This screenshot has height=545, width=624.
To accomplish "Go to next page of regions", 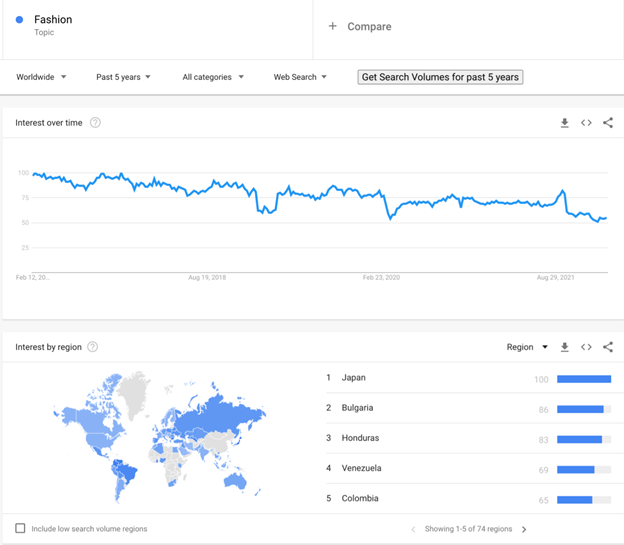I will [524, 529].
